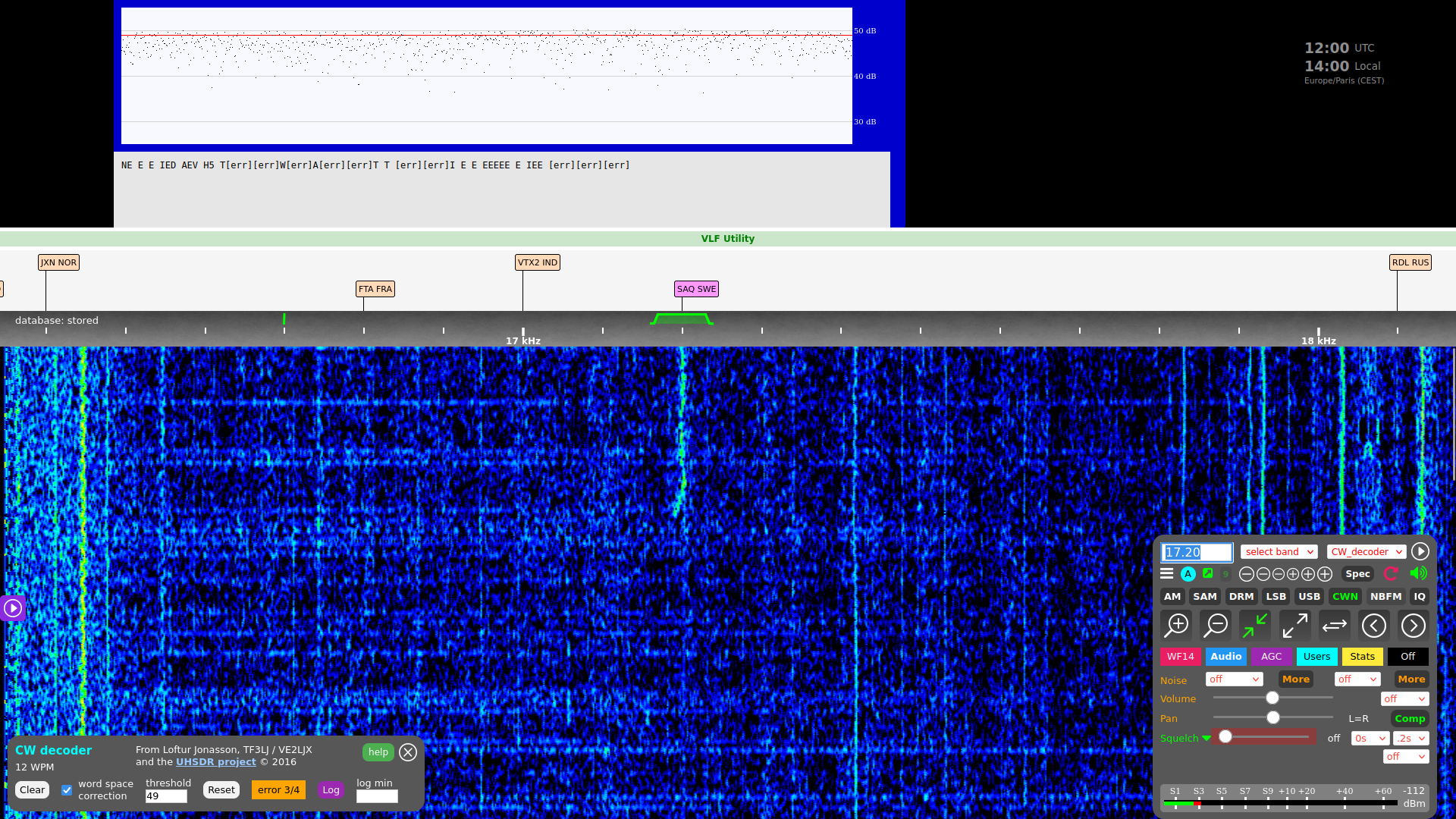The height and width of the screenshot is (819, 1456).
Task: Click the zoom in magnifier icon
Action: click(x=1177, y=626)
